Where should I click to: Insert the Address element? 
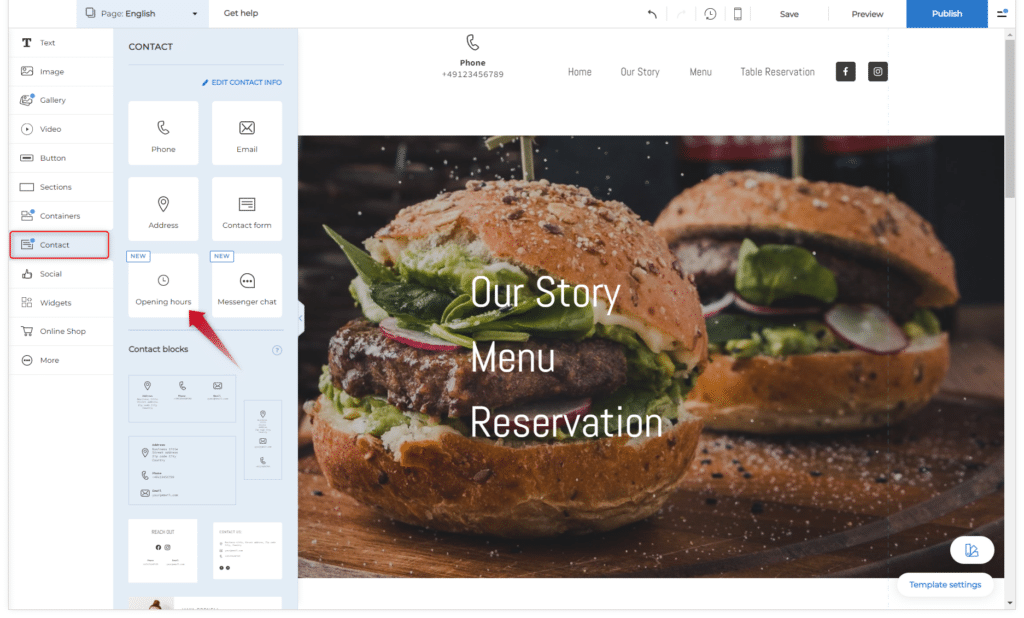pos(163,210)
